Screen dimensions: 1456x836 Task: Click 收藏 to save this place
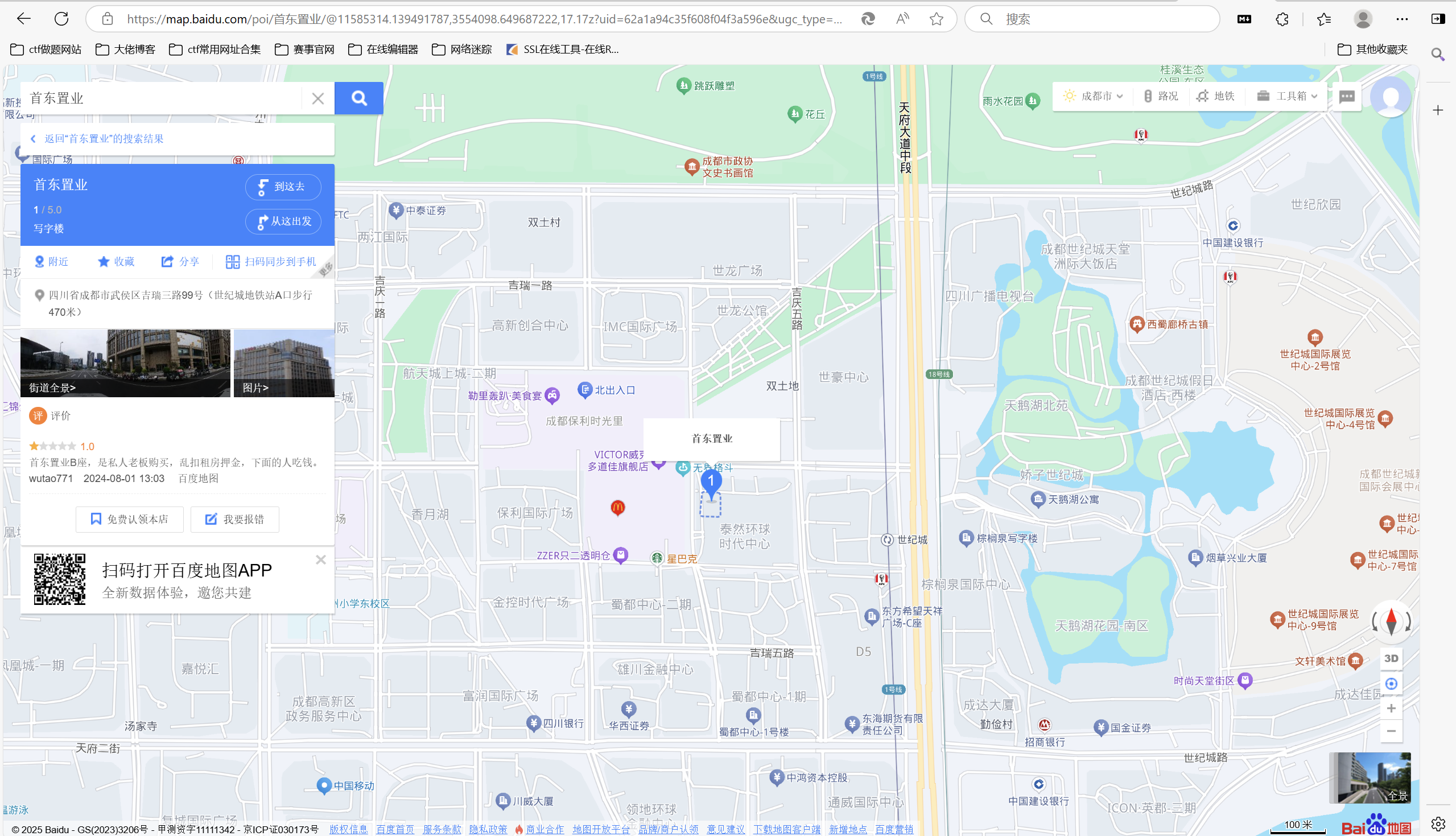point(117,262)
